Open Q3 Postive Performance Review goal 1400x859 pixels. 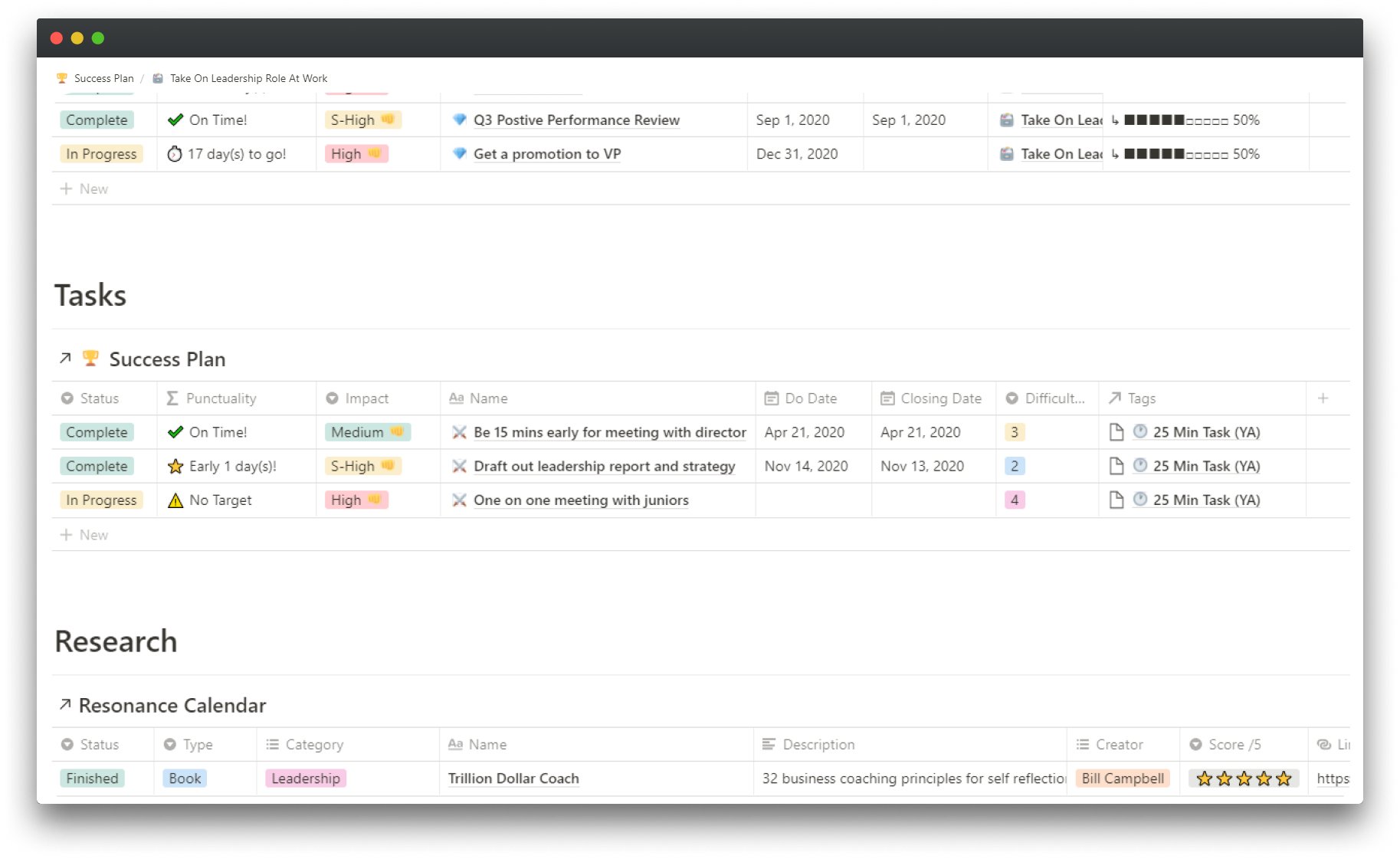coord(576,120)
